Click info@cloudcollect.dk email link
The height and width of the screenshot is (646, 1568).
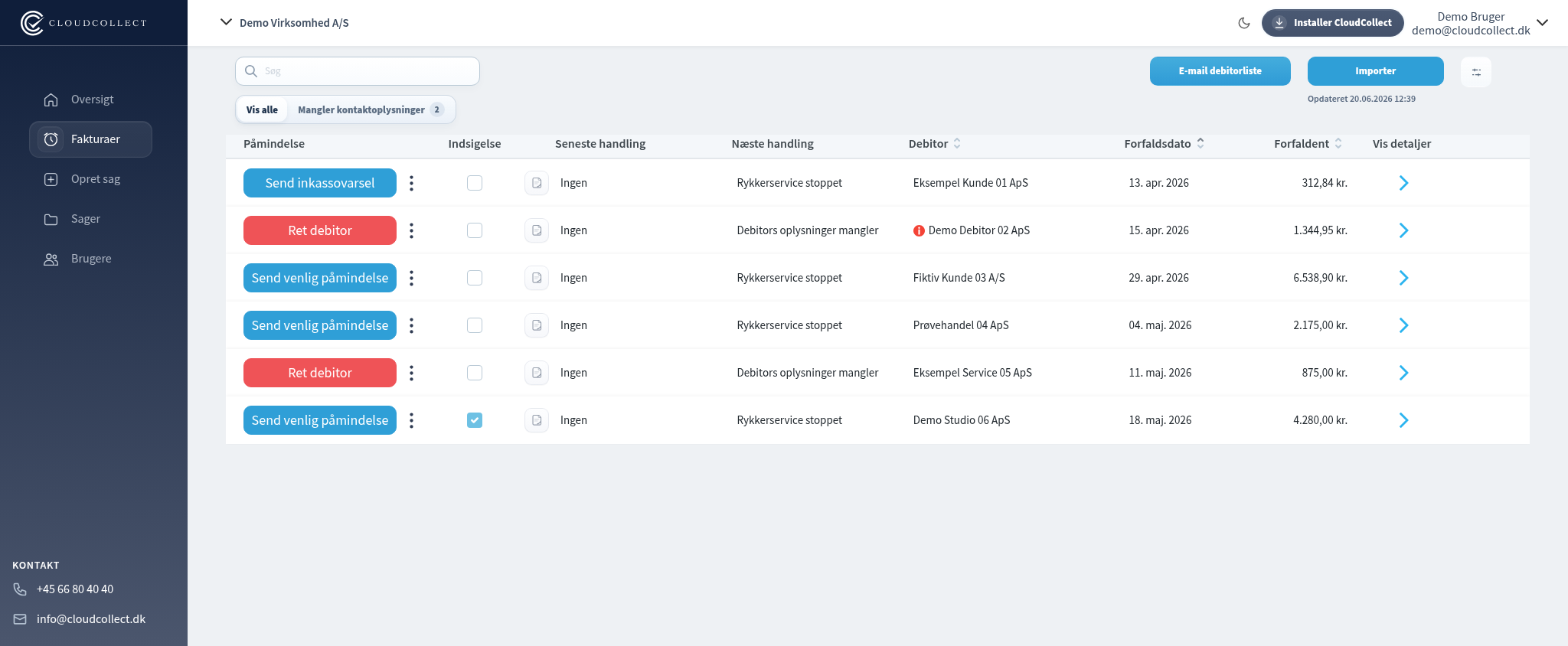(91, 619)
